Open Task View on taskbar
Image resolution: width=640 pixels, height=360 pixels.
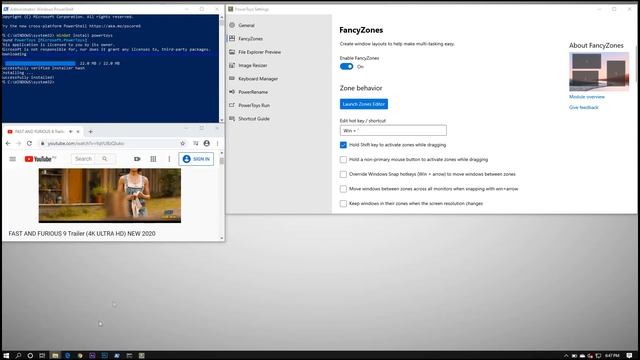coord(42,356)
